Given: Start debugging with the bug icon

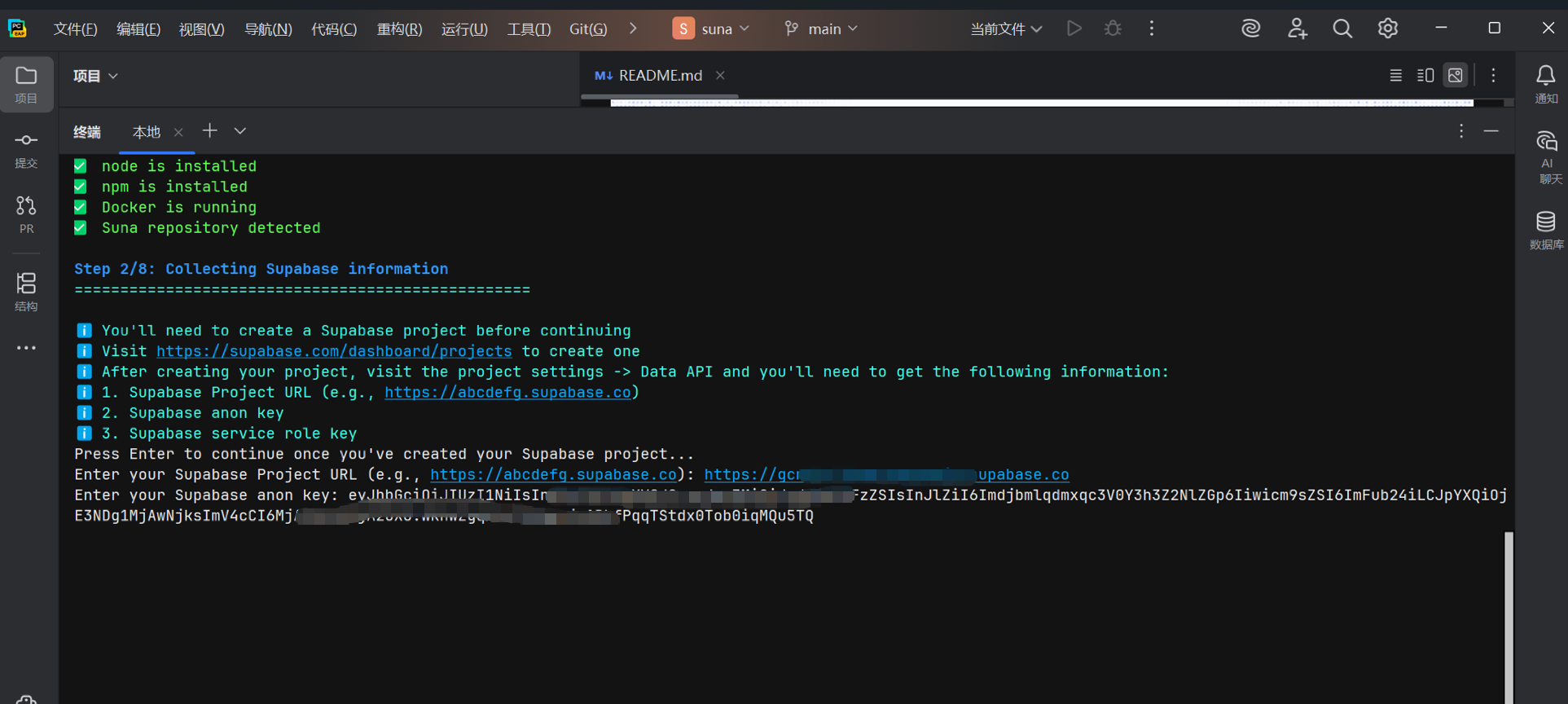Looking at the screenshot, I should pyautogui.click(x=1113, y=29).
